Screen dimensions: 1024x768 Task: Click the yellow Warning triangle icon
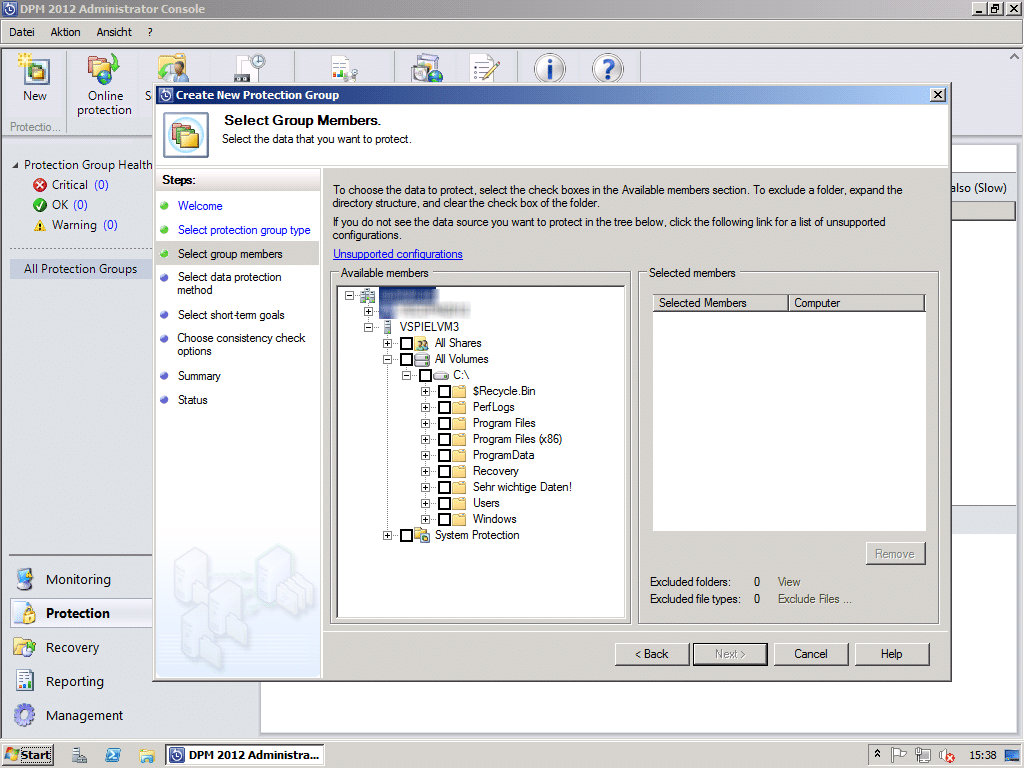tap(40, 225)
